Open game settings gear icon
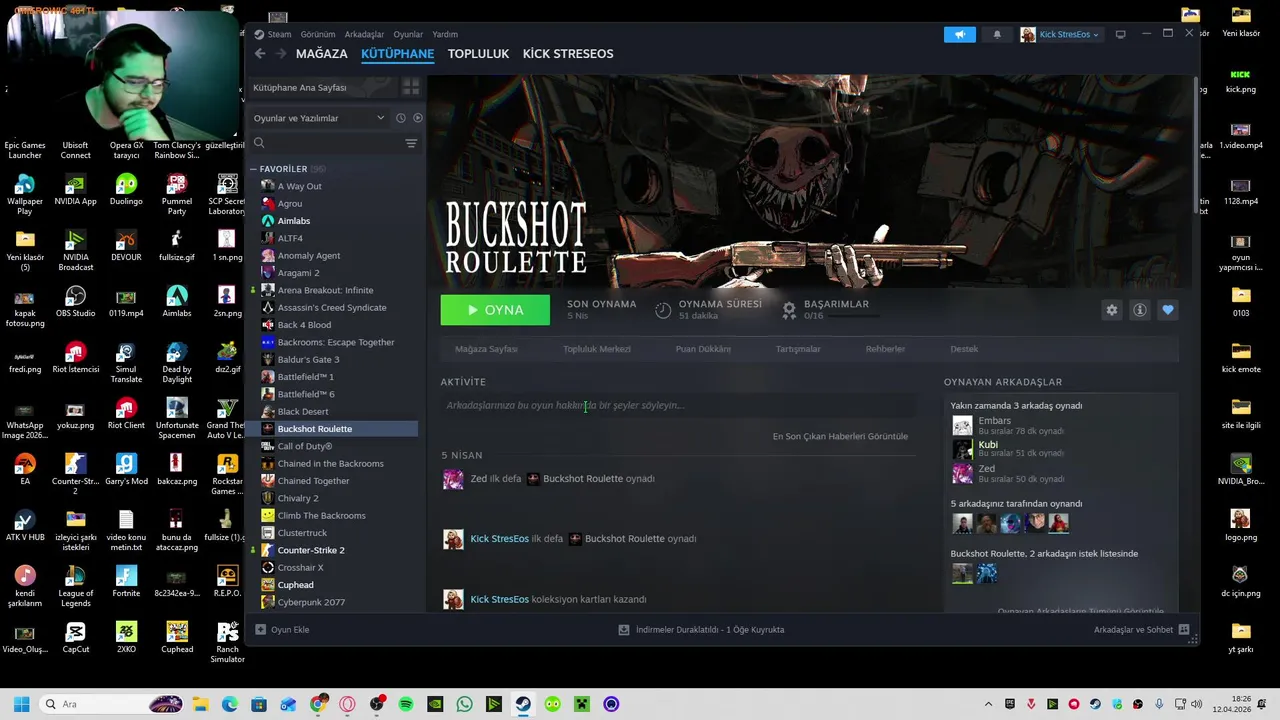The height and width of the screenshot is (720, 1280). tap(1111, 310)
